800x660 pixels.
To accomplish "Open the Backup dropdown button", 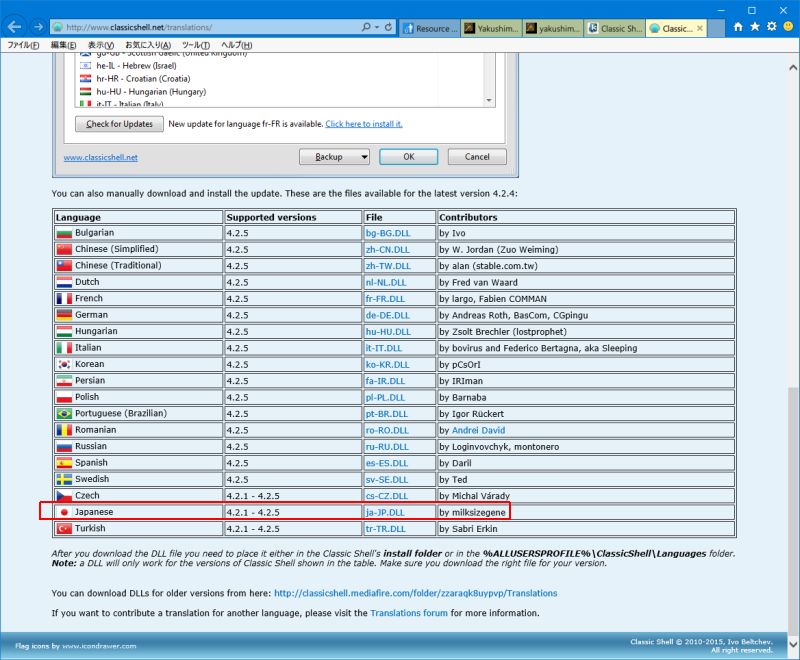I will click(x=334, y=157).
